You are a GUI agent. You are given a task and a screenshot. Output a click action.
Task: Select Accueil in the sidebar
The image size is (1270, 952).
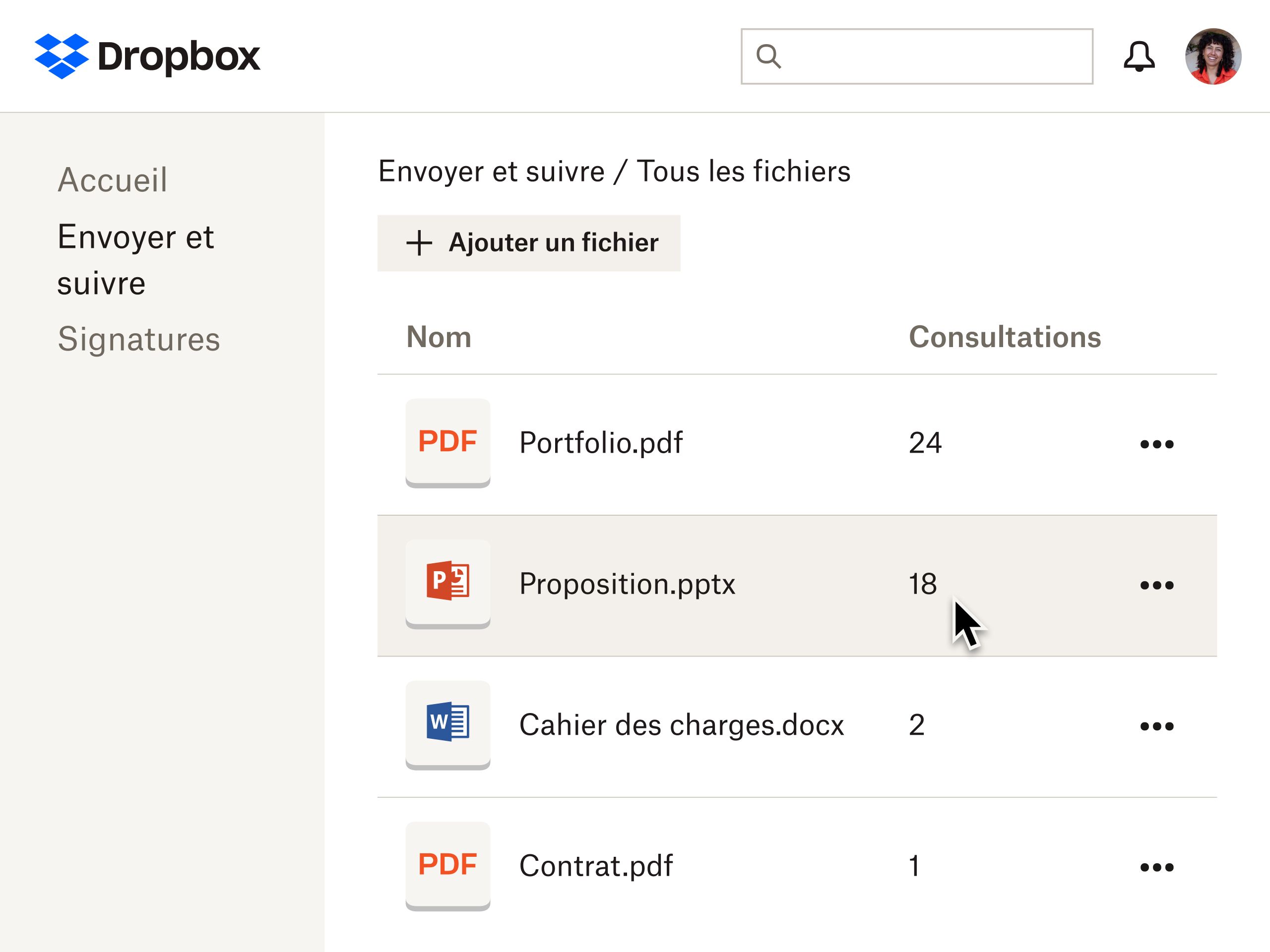(113, 180)
